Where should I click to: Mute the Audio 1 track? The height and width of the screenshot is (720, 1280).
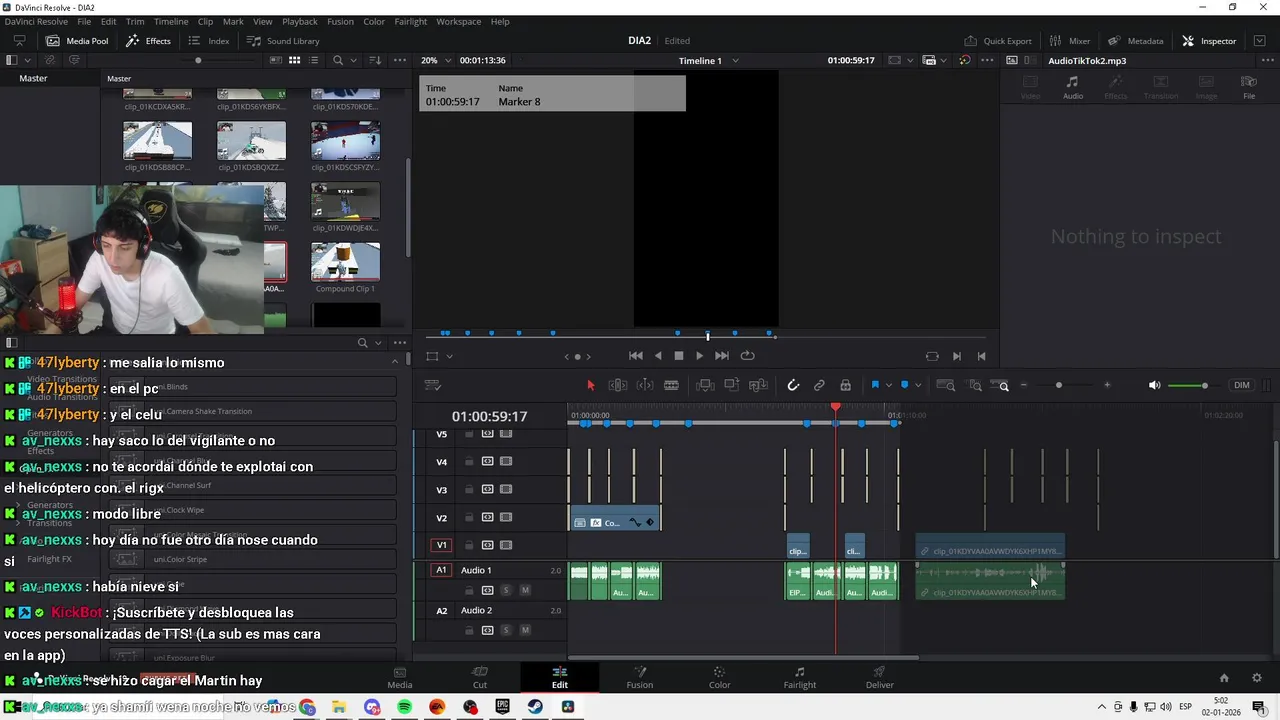coord(525,590)
